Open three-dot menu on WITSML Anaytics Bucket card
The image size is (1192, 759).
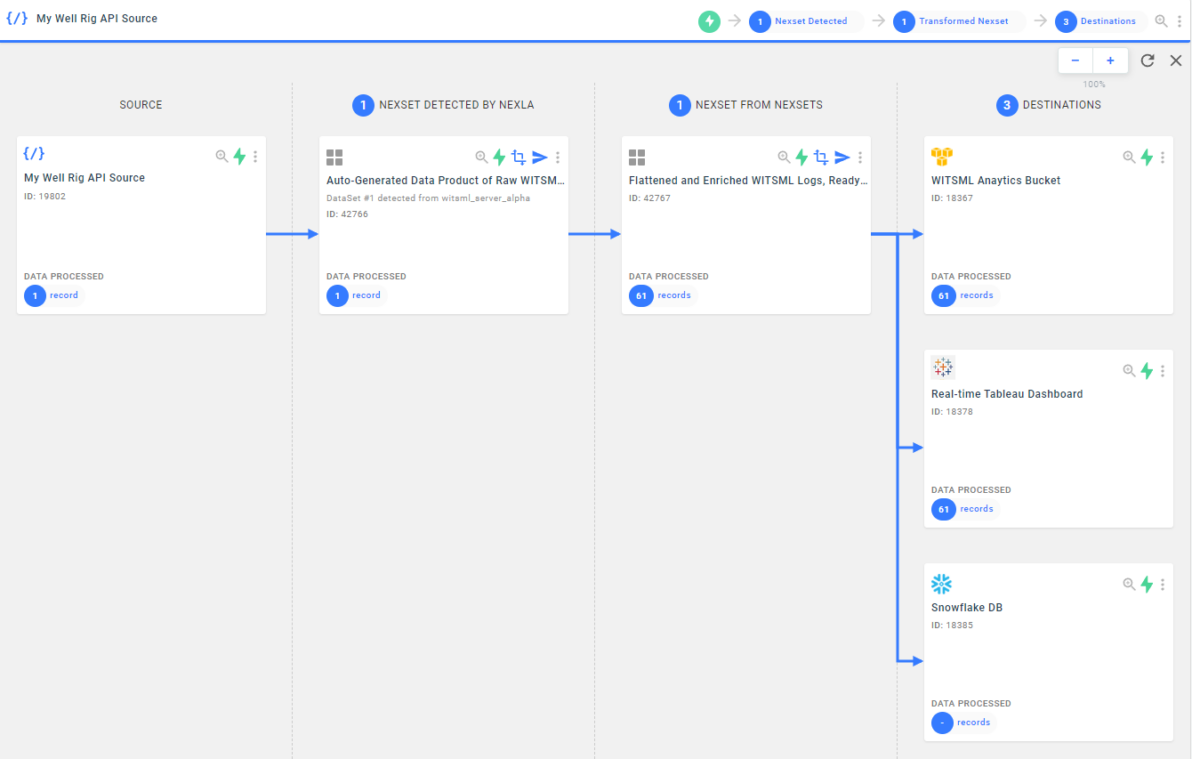(x=1162, y=157)
